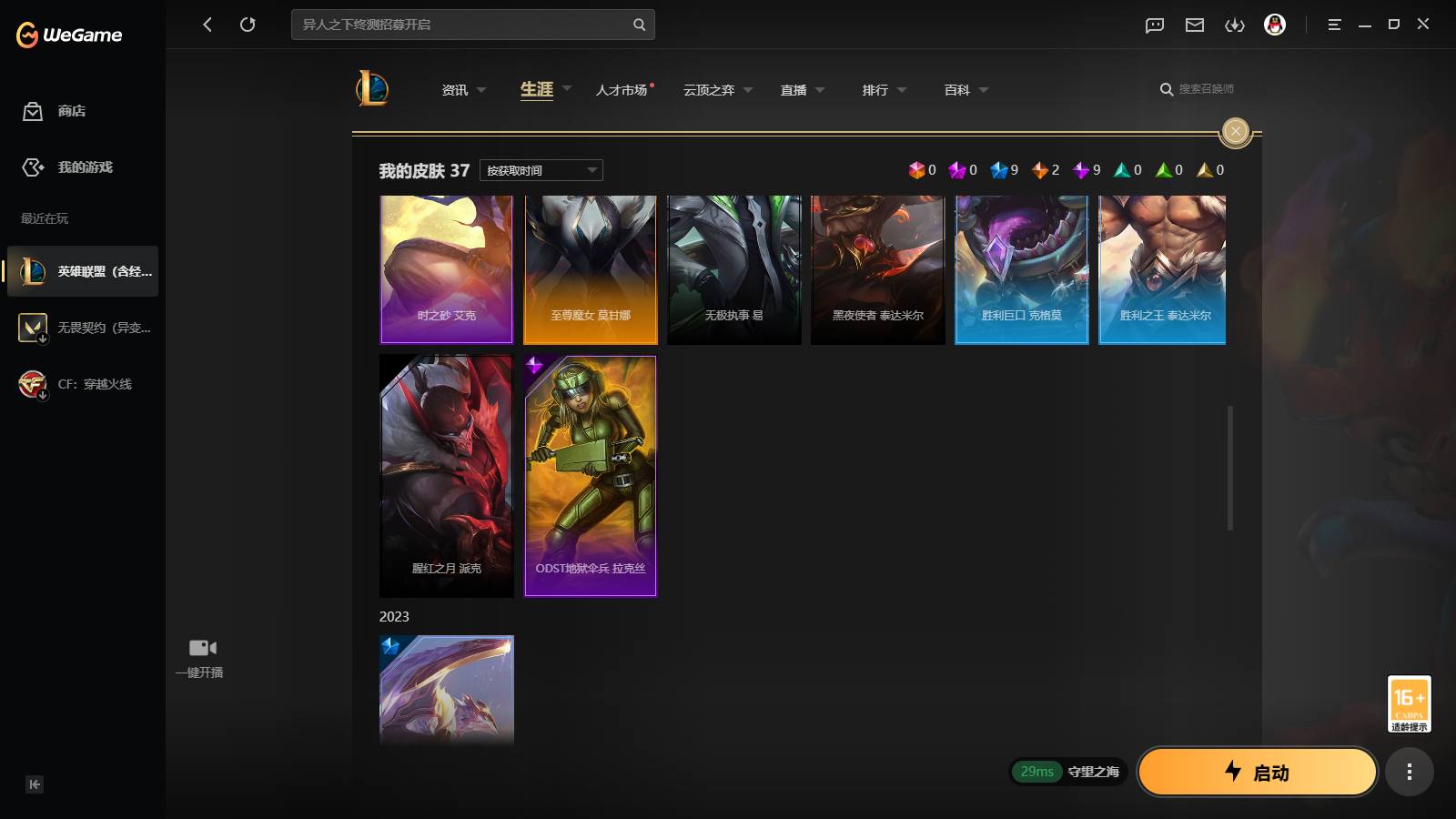The width and height of the screenshot is (1456, 819).
Task: Refresh the page using the reload icon
Action: (x=248, y=25)
